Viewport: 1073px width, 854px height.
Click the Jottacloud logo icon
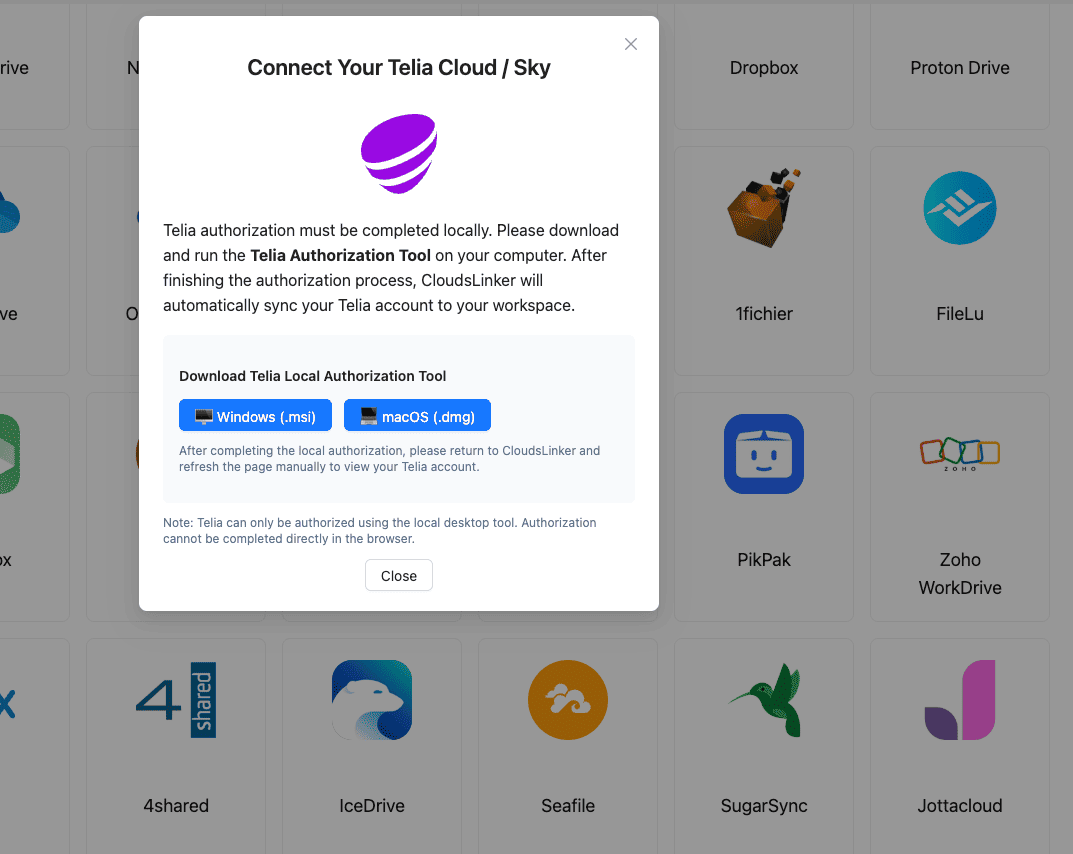coord(959,700)
